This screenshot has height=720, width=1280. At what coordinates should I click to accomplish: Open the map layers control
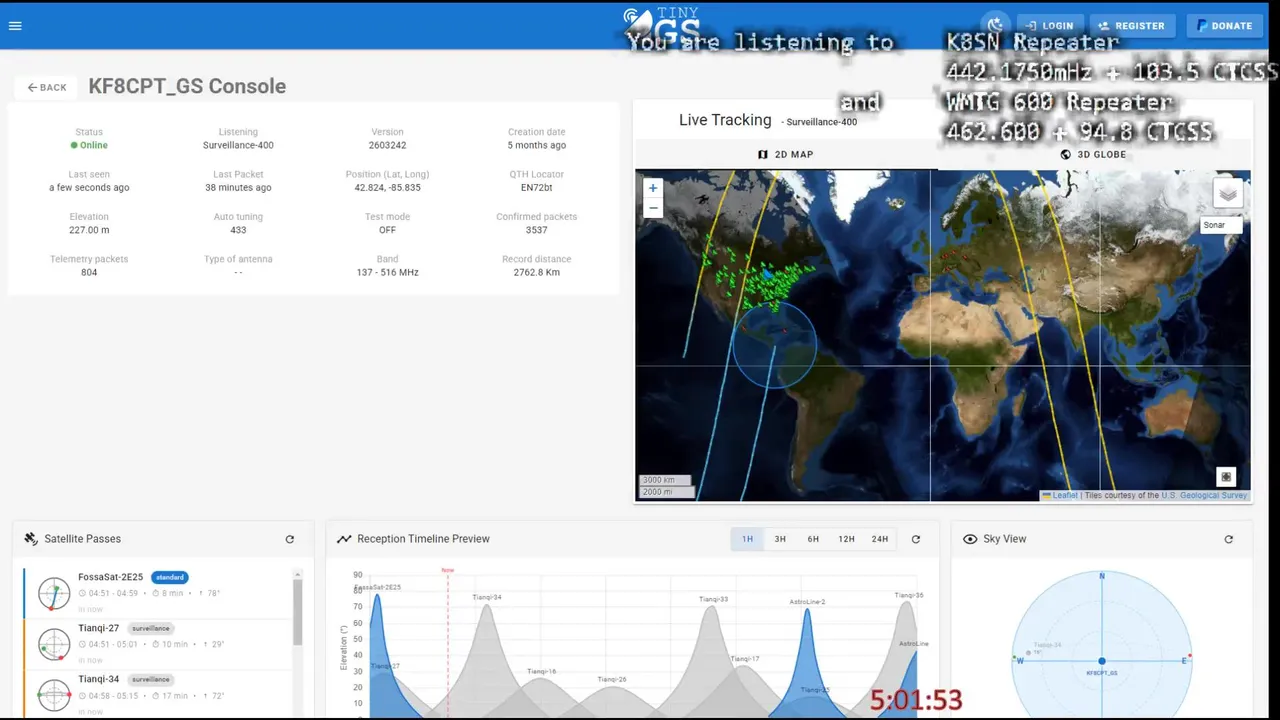(x=1228, y=193)
